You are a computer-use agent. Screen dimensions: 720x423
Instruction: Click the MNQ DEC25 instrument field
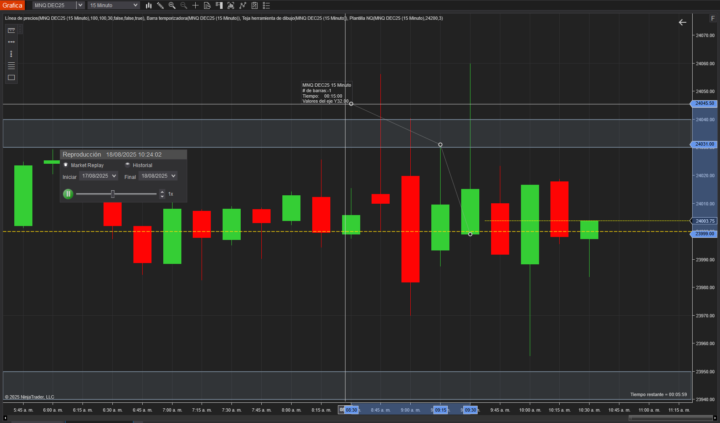click(x=53, y=5)
